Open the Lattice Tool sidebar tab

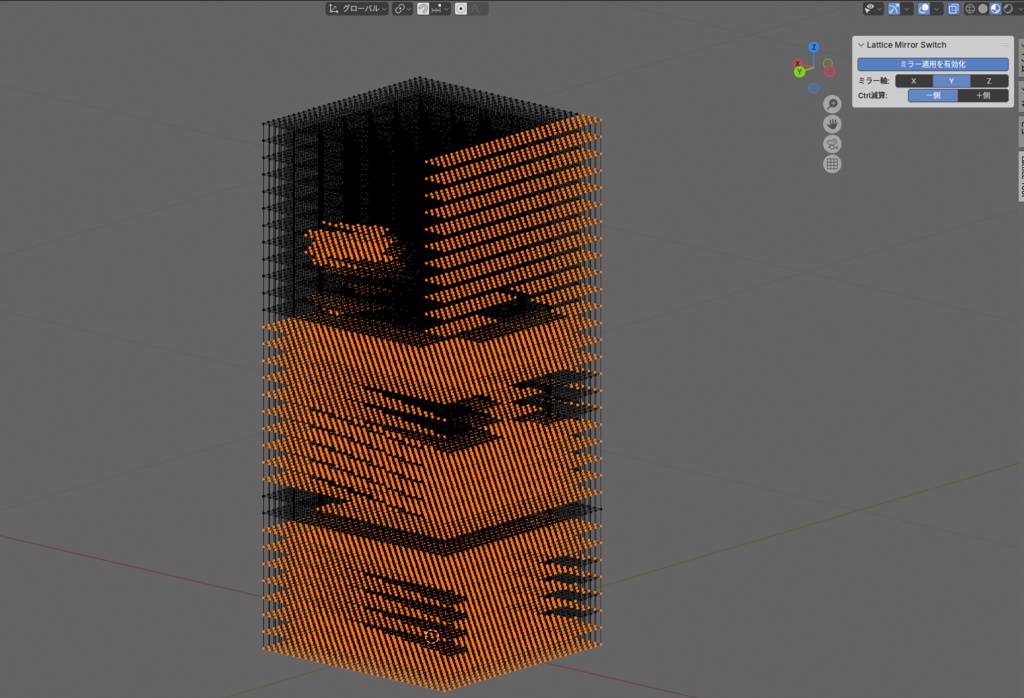[x=1020, y=176]
